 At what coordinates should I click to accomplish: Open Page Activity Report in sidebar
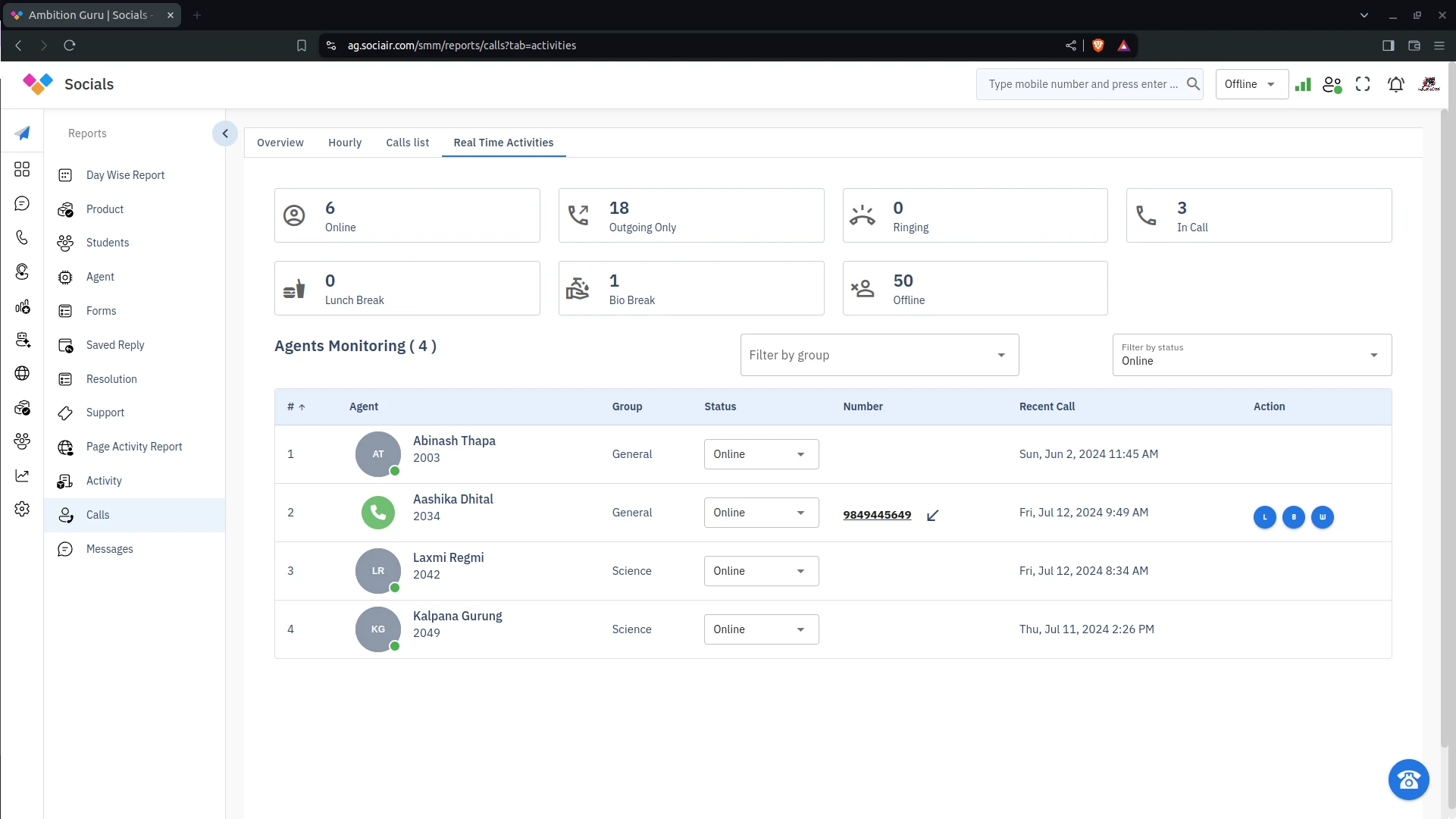(x=134, y=447)
